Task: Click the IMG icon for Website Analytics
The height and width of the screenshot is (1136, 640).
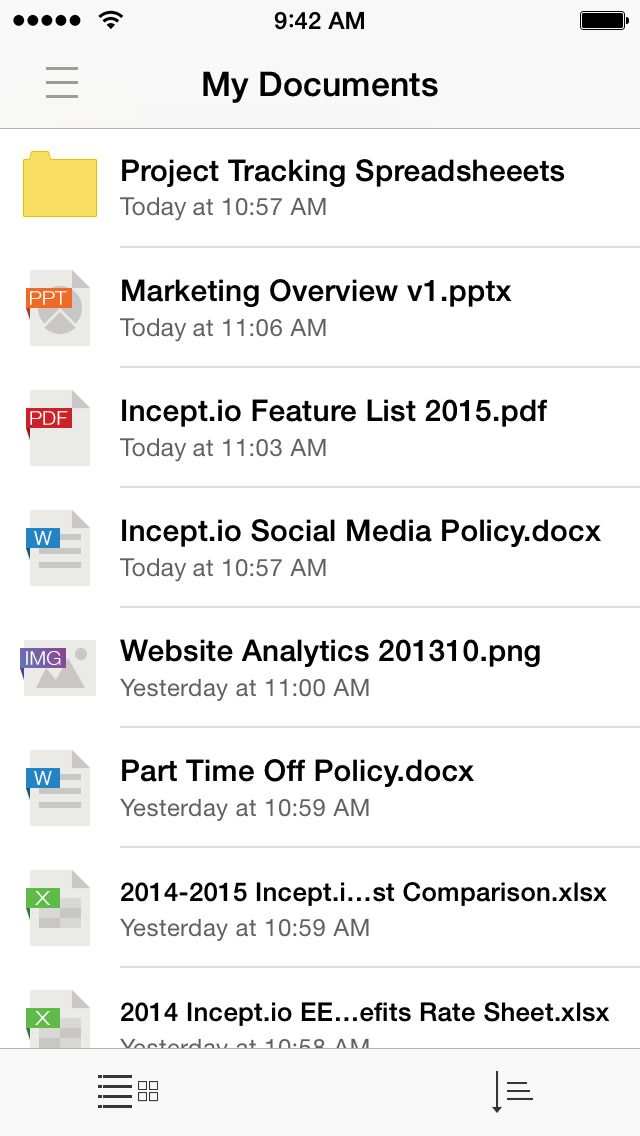Action: click(57, 667)
